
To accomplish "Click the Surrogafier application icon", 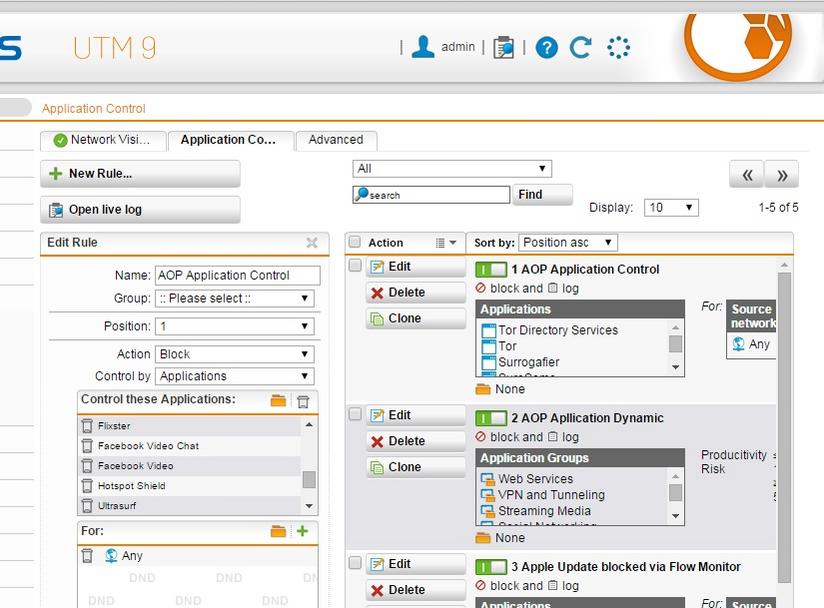I will pos(489,363).
